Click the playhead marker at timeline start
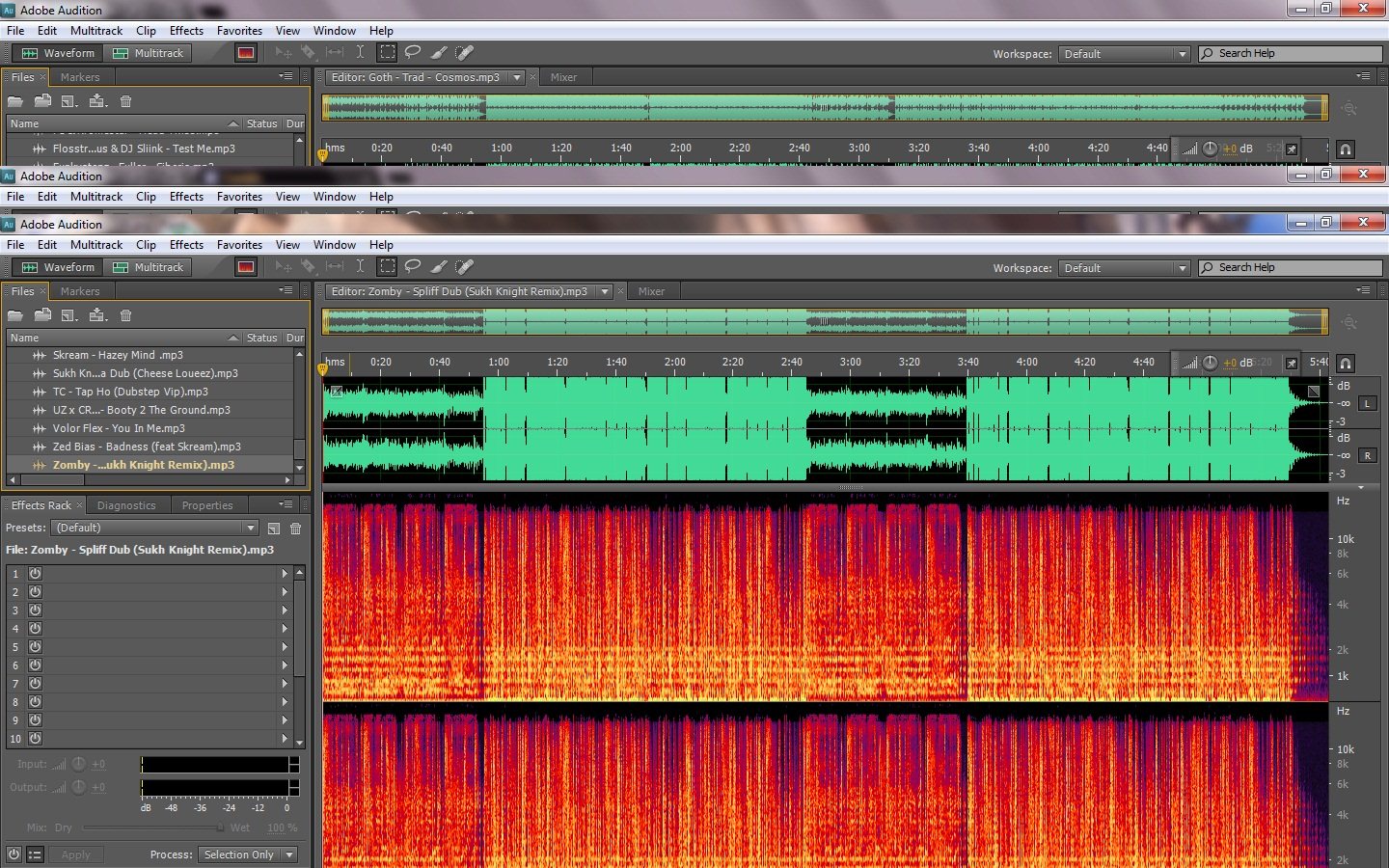Viewport: 1389px width, 868px height. coord(322,368)
